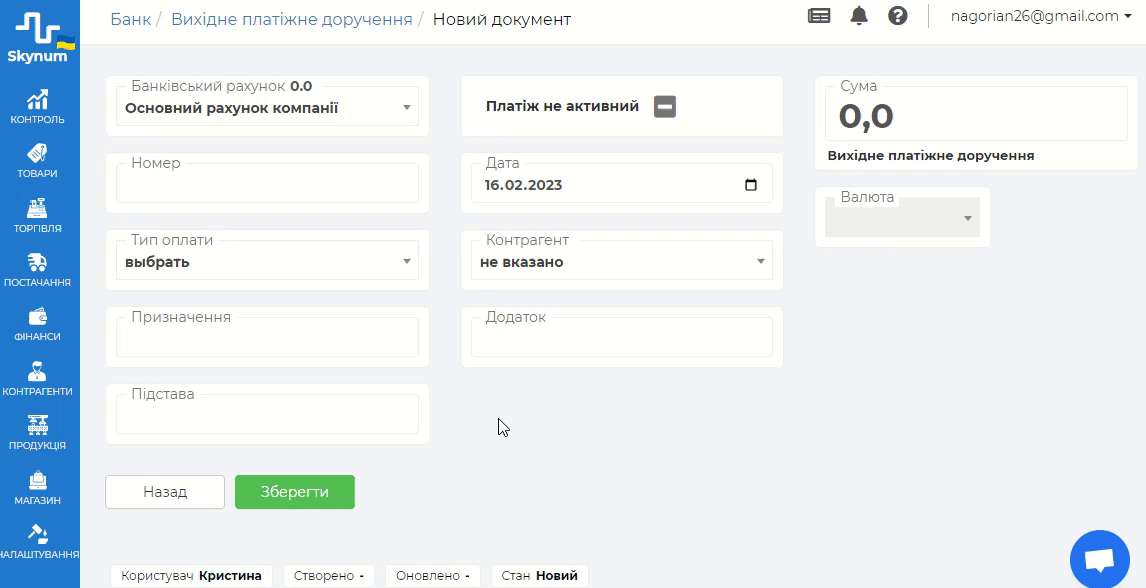The width and height of the screenshot is (1146, 588).
Task: Open the nagorian26@gmail.com account menu
Action: [x=1041, y=16]
